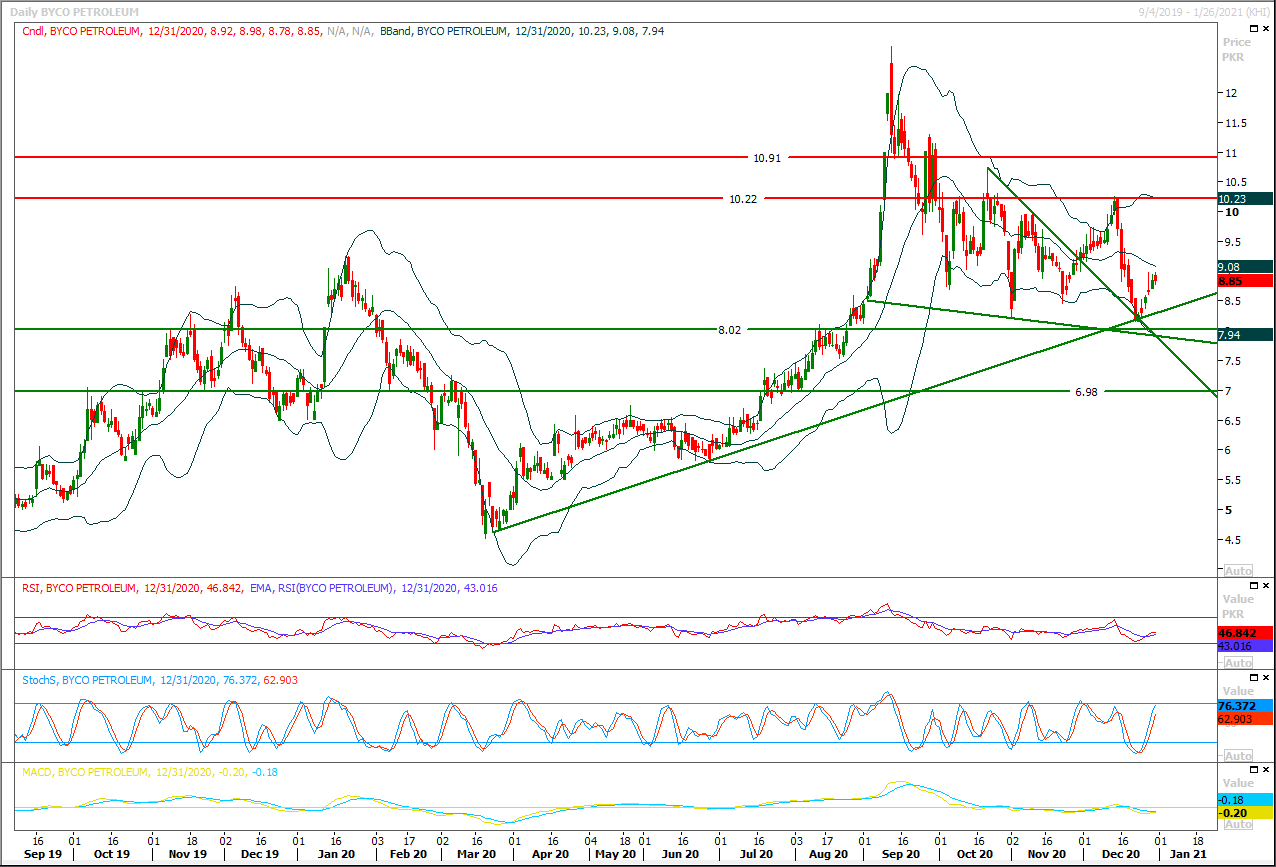Click Auto scale in the RSI pane
The image size is (1276, 867).
[1238, 663]
